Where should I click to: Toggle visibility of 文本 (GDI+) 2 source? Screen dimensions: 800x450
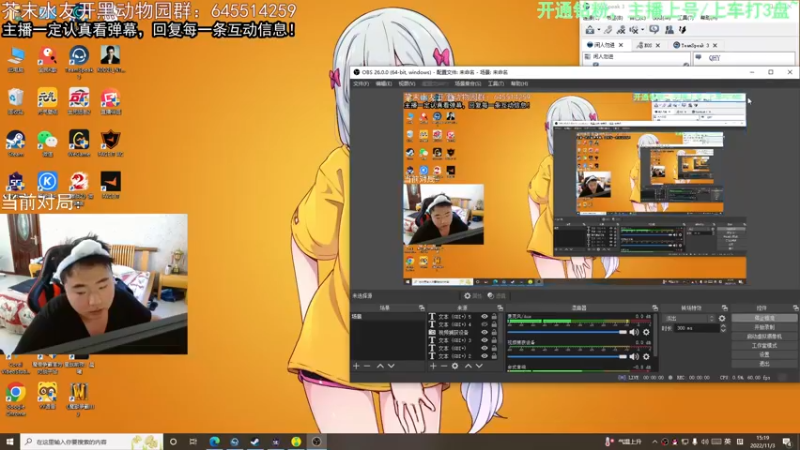(x=484, y=356)
